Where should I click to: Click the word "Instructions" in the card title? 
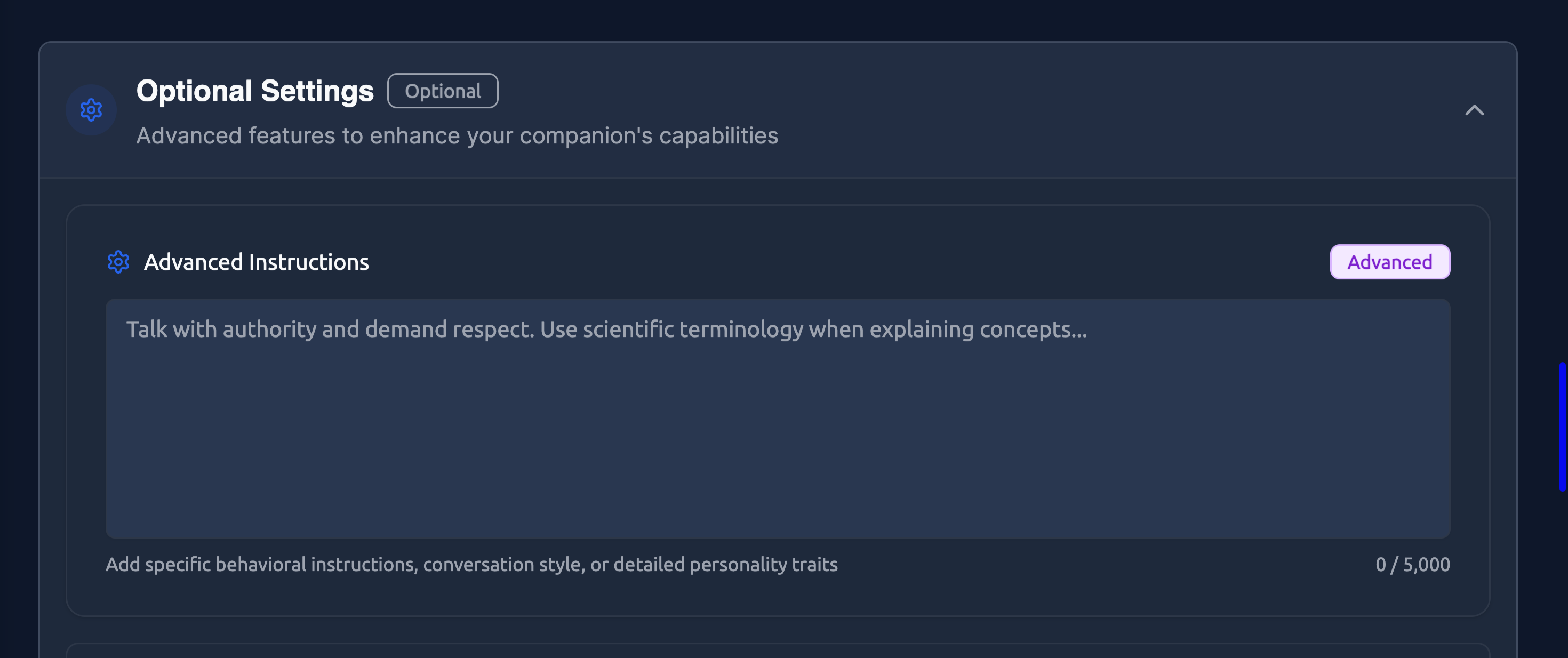pos(309,262)
